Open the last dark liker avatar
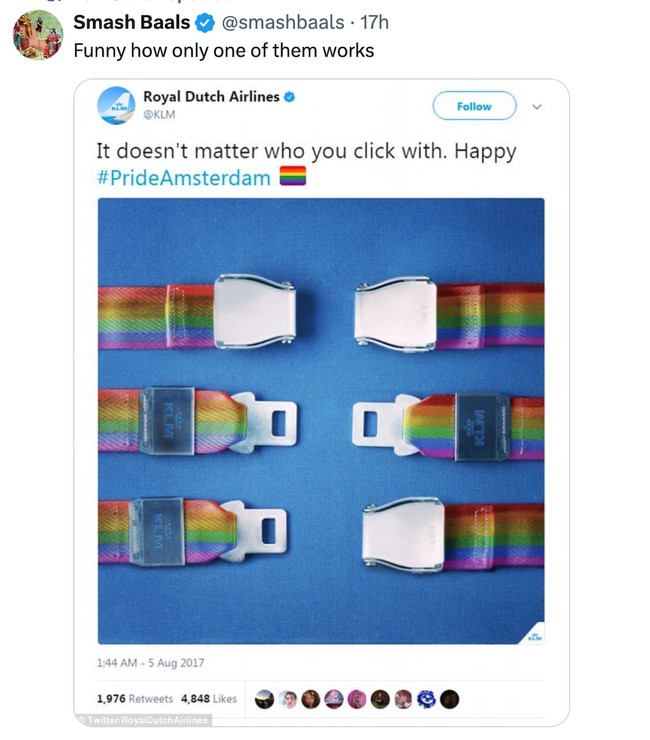The image size is (650, 740). point(449,699)
